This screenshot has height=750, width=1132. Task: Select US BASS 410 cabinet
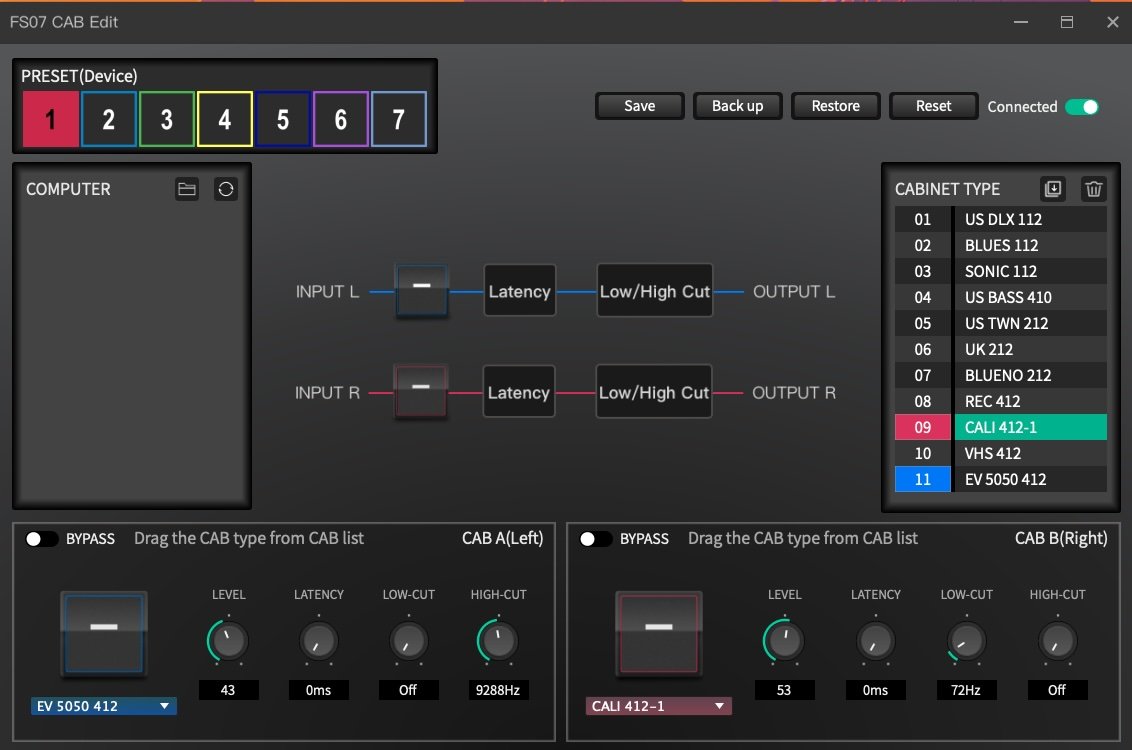1001,297
